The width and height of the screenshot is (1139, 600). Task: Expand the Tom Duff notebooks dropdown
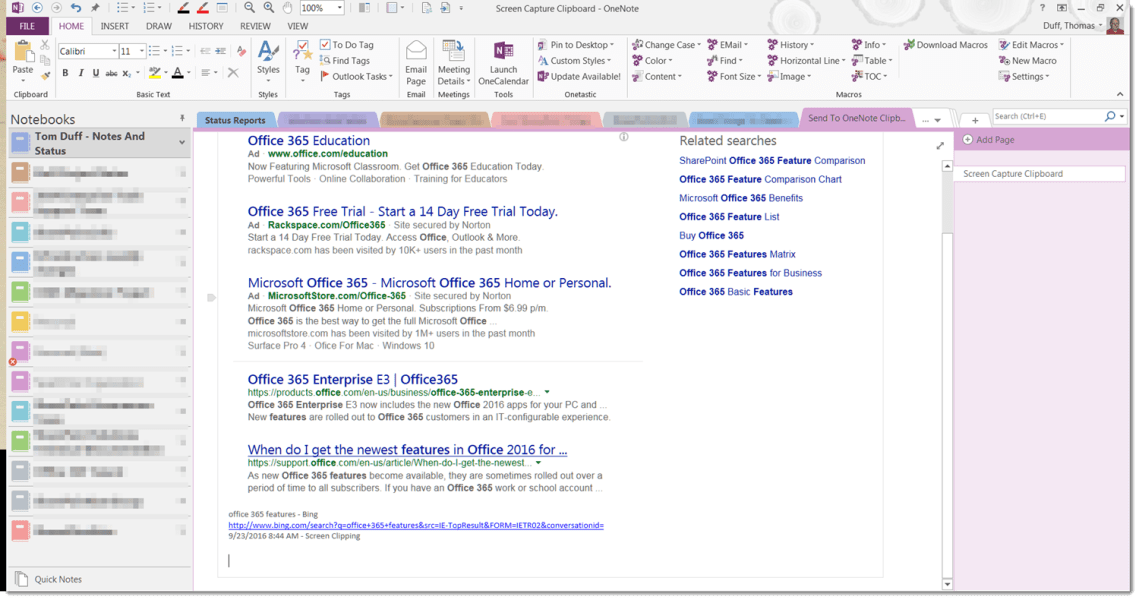pos(183,140)
